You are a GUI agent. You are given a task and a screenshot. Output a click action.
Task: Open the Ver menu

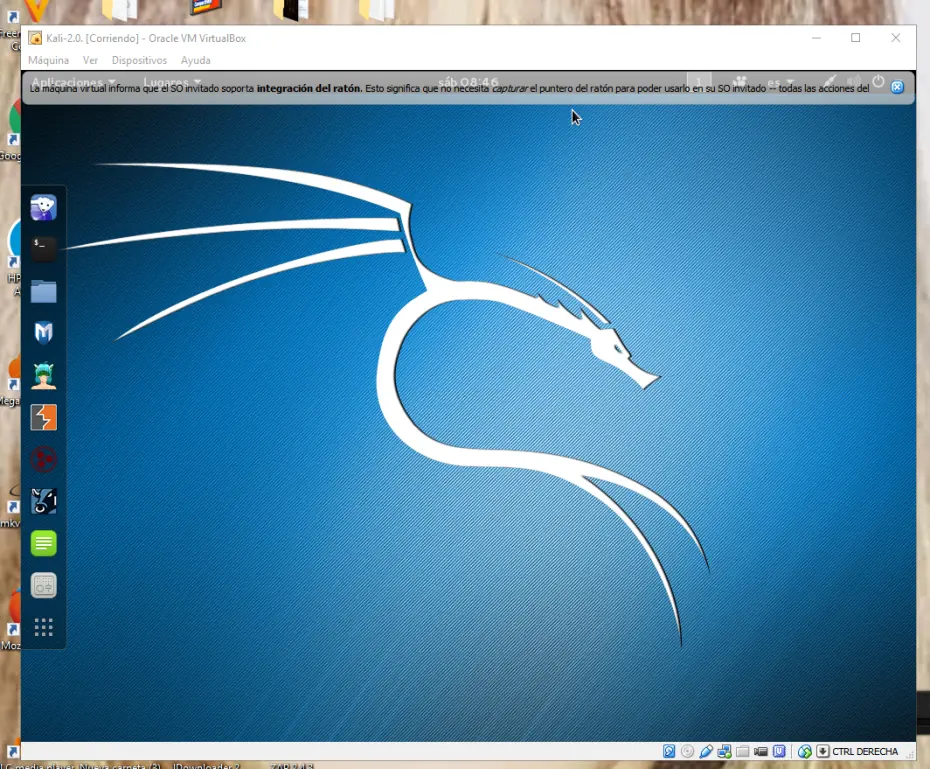click(x=90, y=60)
